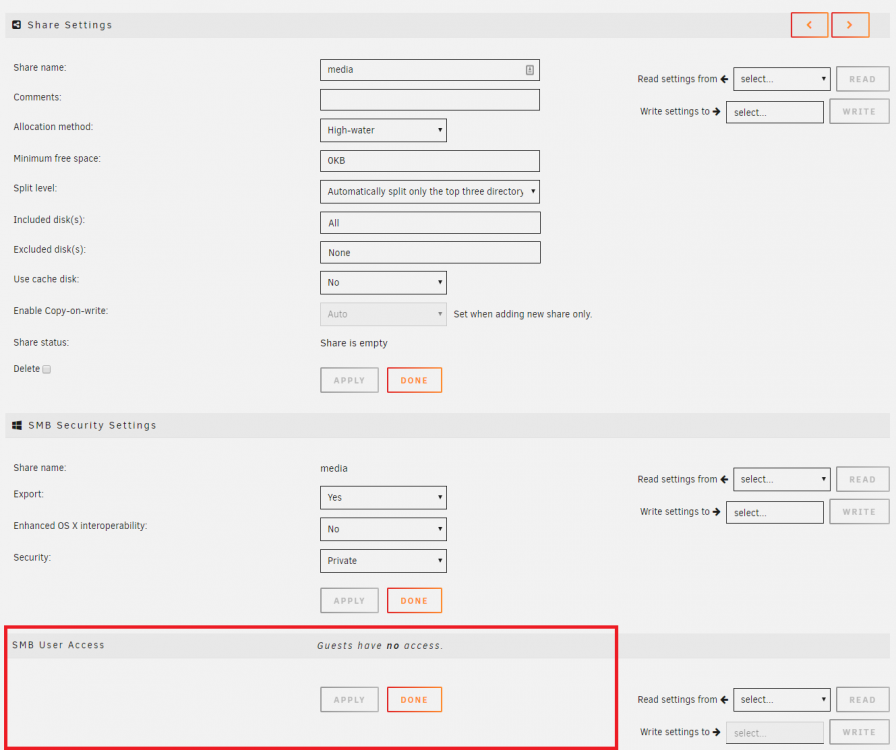Click the SMB User Access heading
This screenshot has width=896, height=750.
coord(58,645)
